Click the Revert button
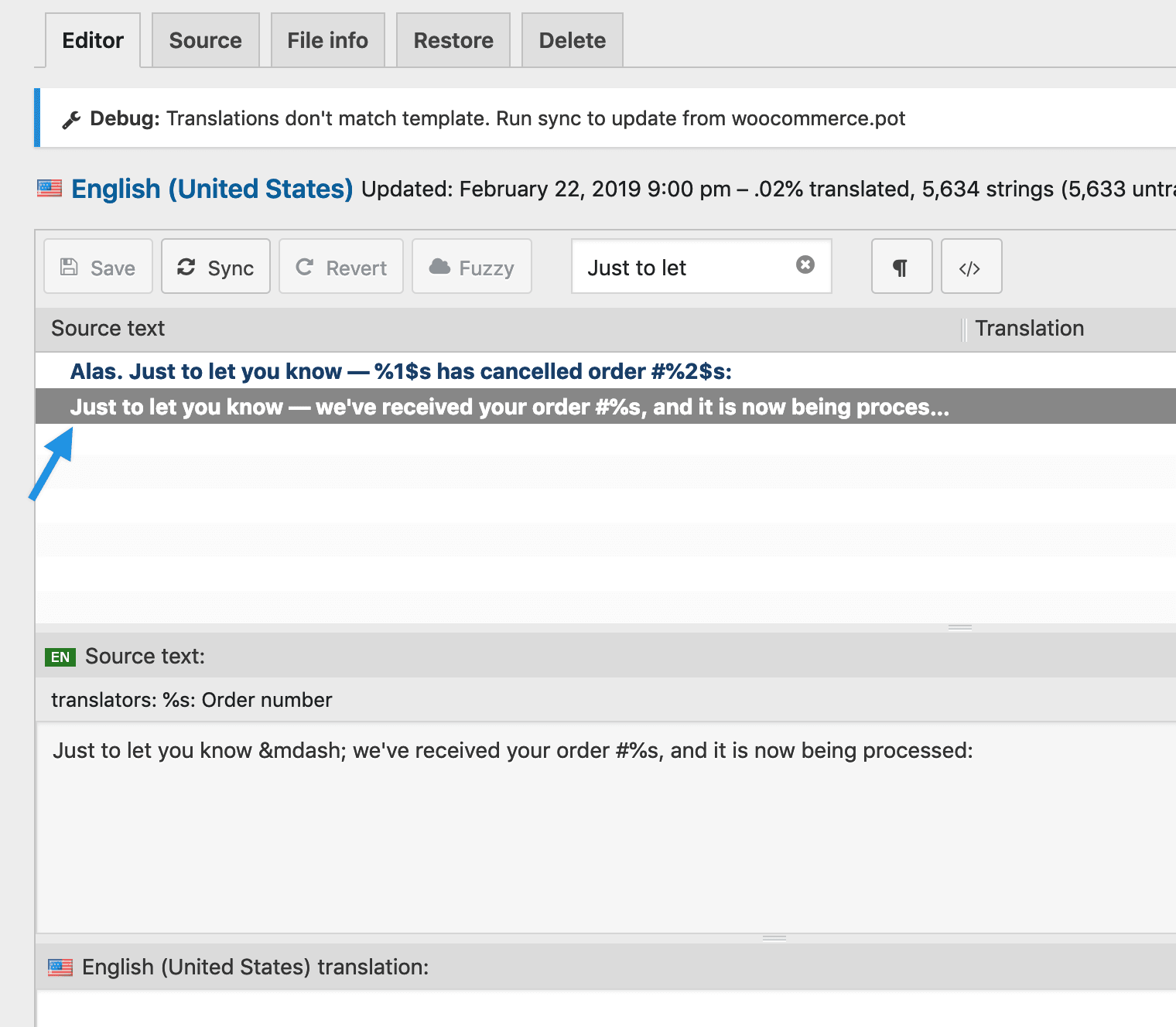 tap(341, 267)
